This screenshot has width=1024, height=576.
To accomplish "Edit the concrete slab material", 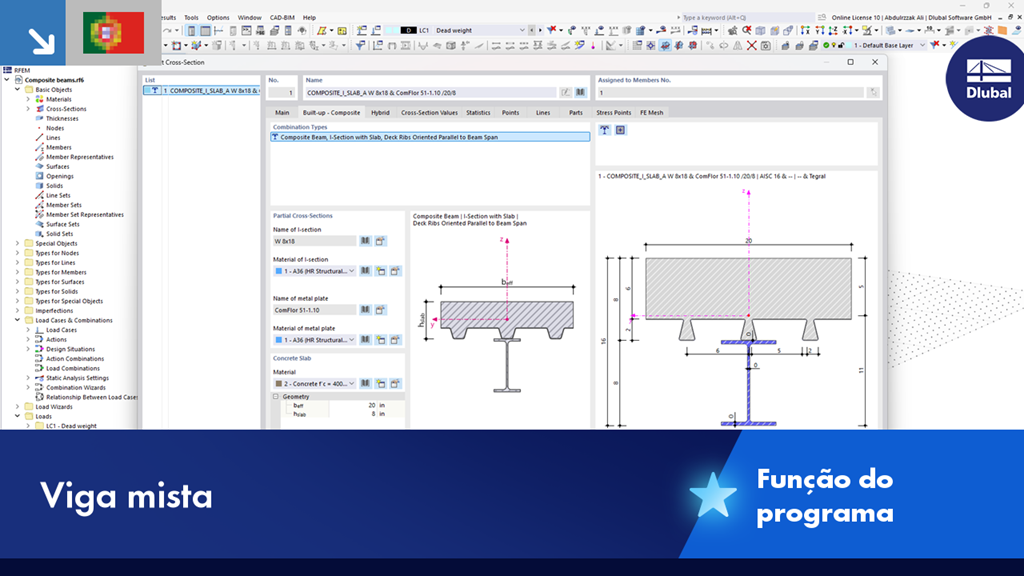I will pyautogui.click(x=395, y=383).
